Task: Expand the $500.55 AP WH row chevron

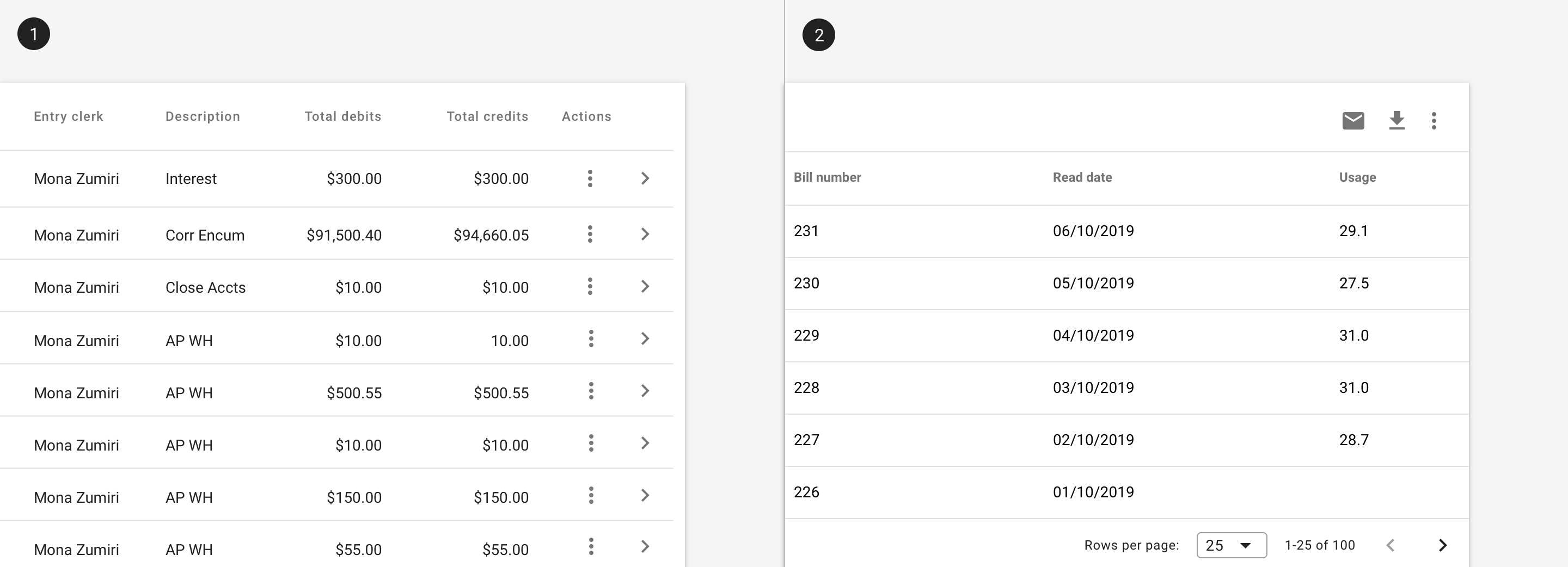Action: tap(645, 391)
